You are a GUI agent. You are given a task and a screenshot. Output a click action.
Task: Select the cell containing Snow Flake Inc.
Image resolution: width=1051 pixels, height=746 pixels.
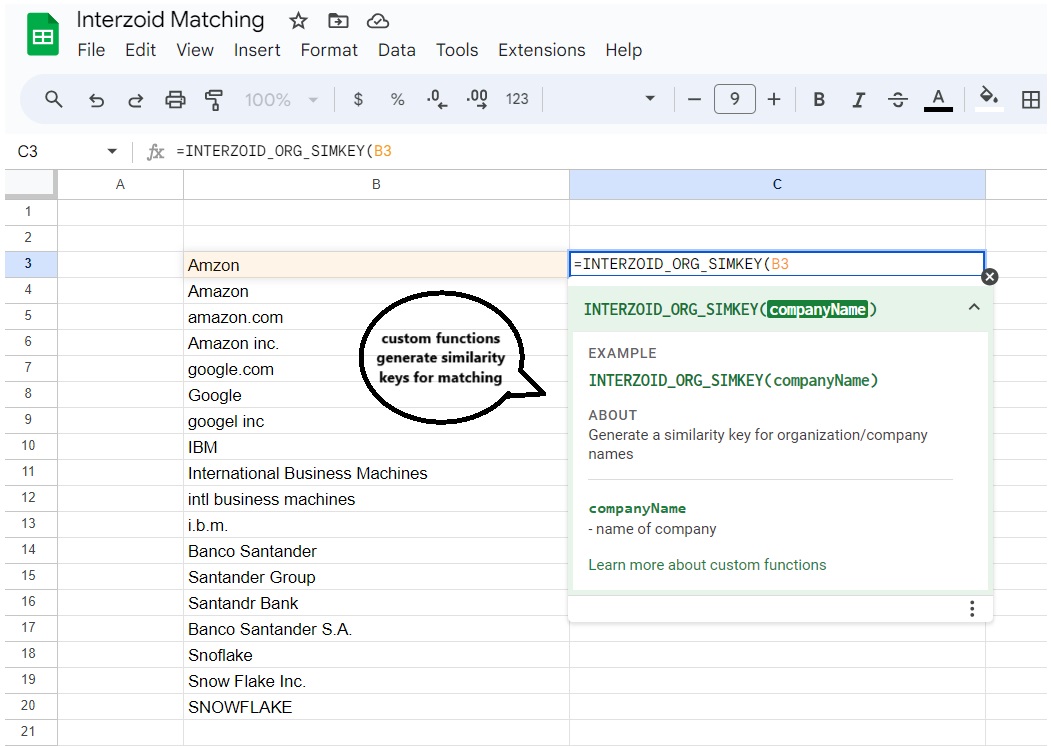376,681
